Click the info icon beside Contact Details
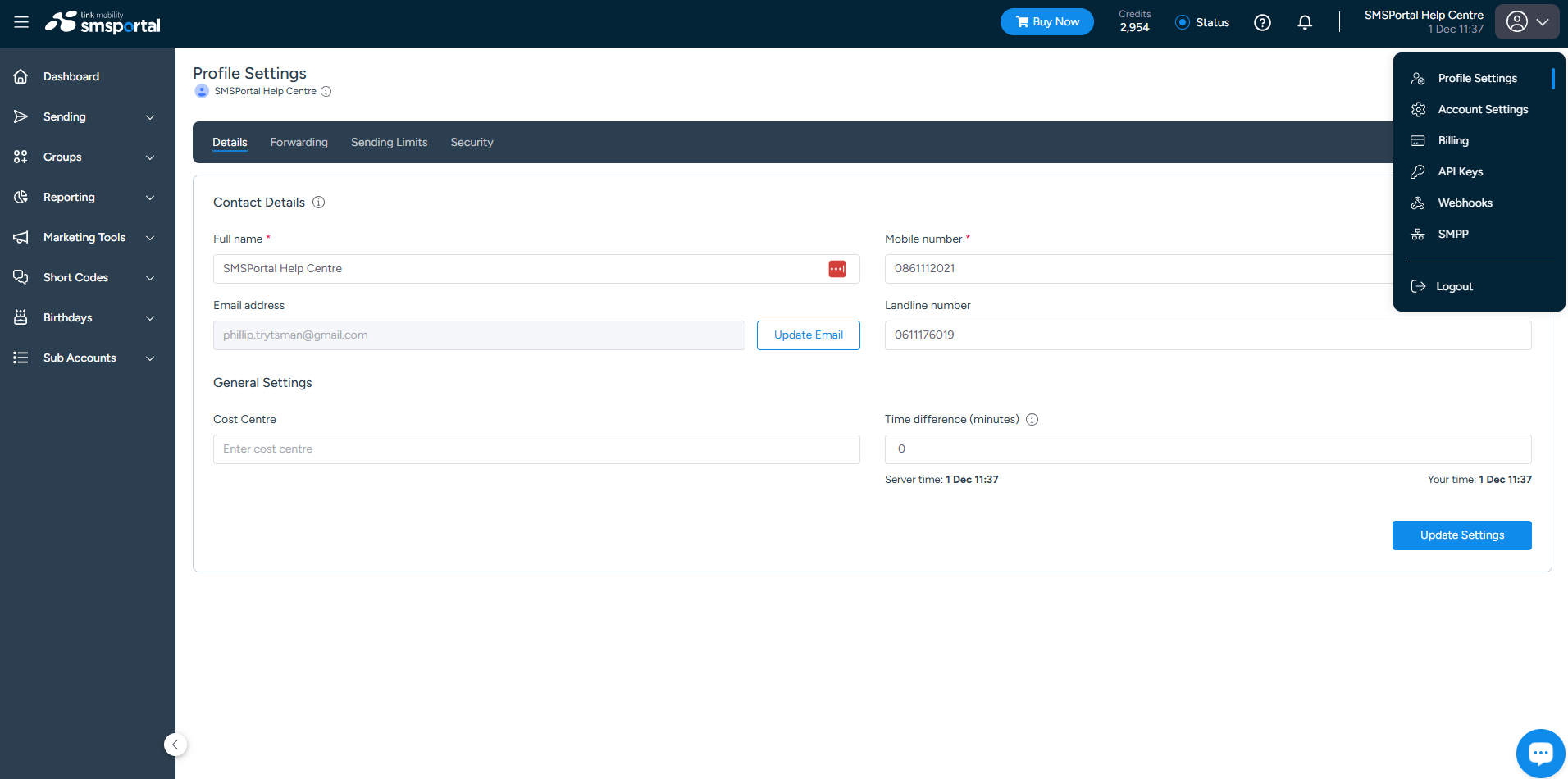Viewport: 1568px width, 779px height. 318,202
